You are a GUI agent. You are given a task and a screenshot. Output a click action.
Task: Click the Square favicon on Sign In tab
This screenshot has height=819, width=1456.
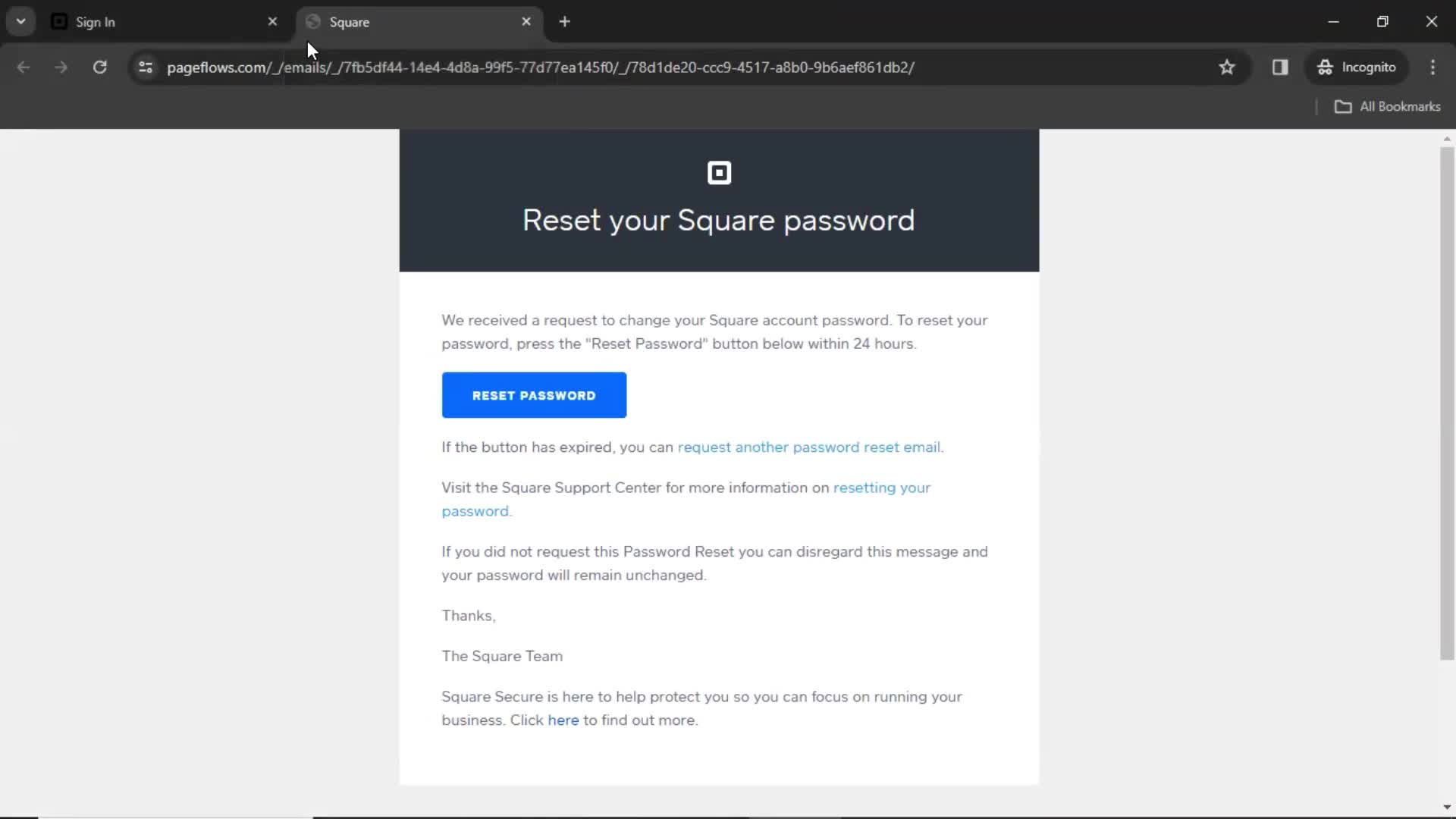pyautogui.click(x=59, y=22)
